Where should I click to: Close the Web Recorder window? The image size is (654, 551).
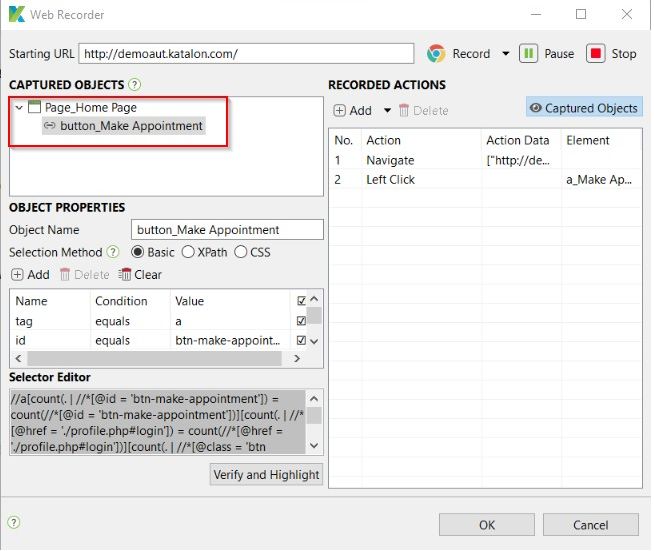pyautogui.click(x=627, y=14)
